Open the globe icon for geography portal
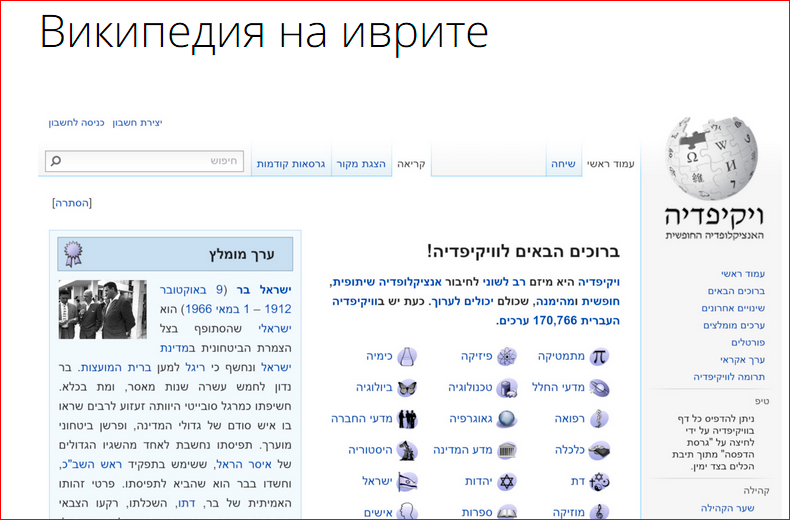Image resolution: width=790 pixels, height=520 pixels. point(506,419)
